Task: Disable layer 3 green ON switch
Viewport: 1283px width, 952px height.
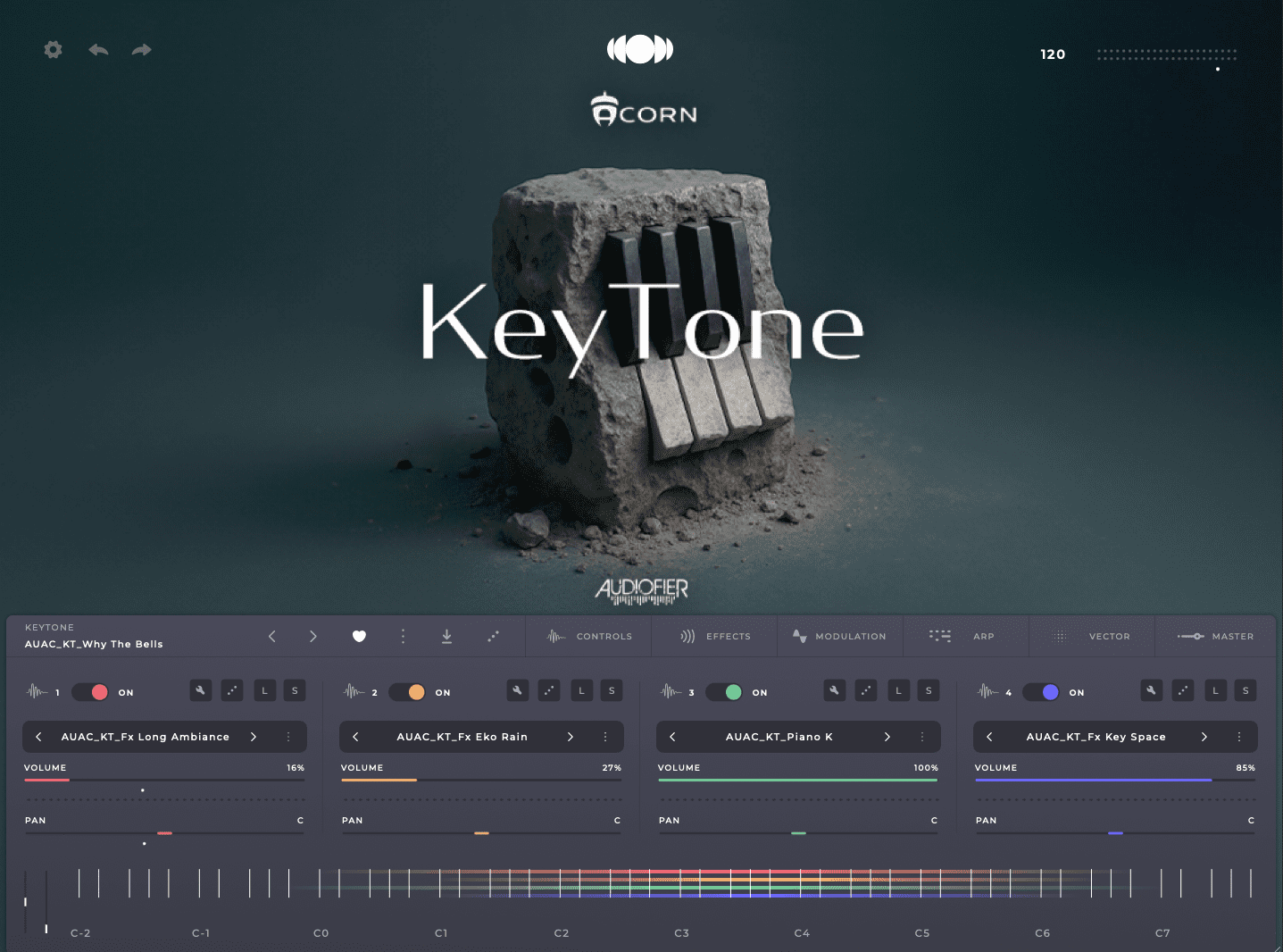Action: coord(724,692)
